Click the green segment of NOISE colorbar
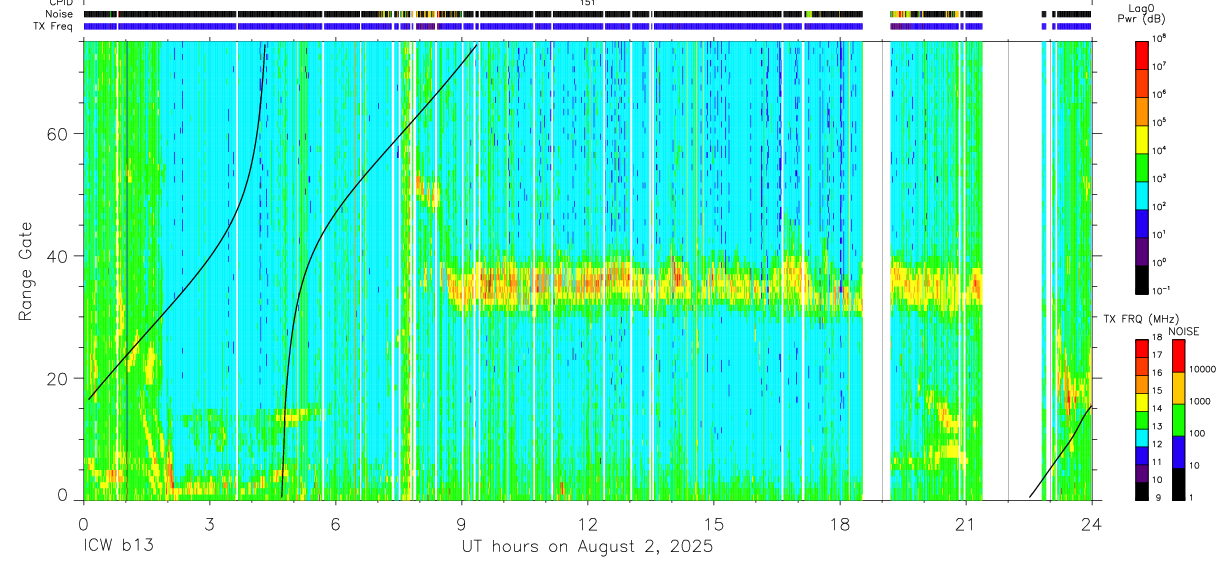Image resolution: width=1228 pixels, height=567 pixels. (x=1178, y=420)
